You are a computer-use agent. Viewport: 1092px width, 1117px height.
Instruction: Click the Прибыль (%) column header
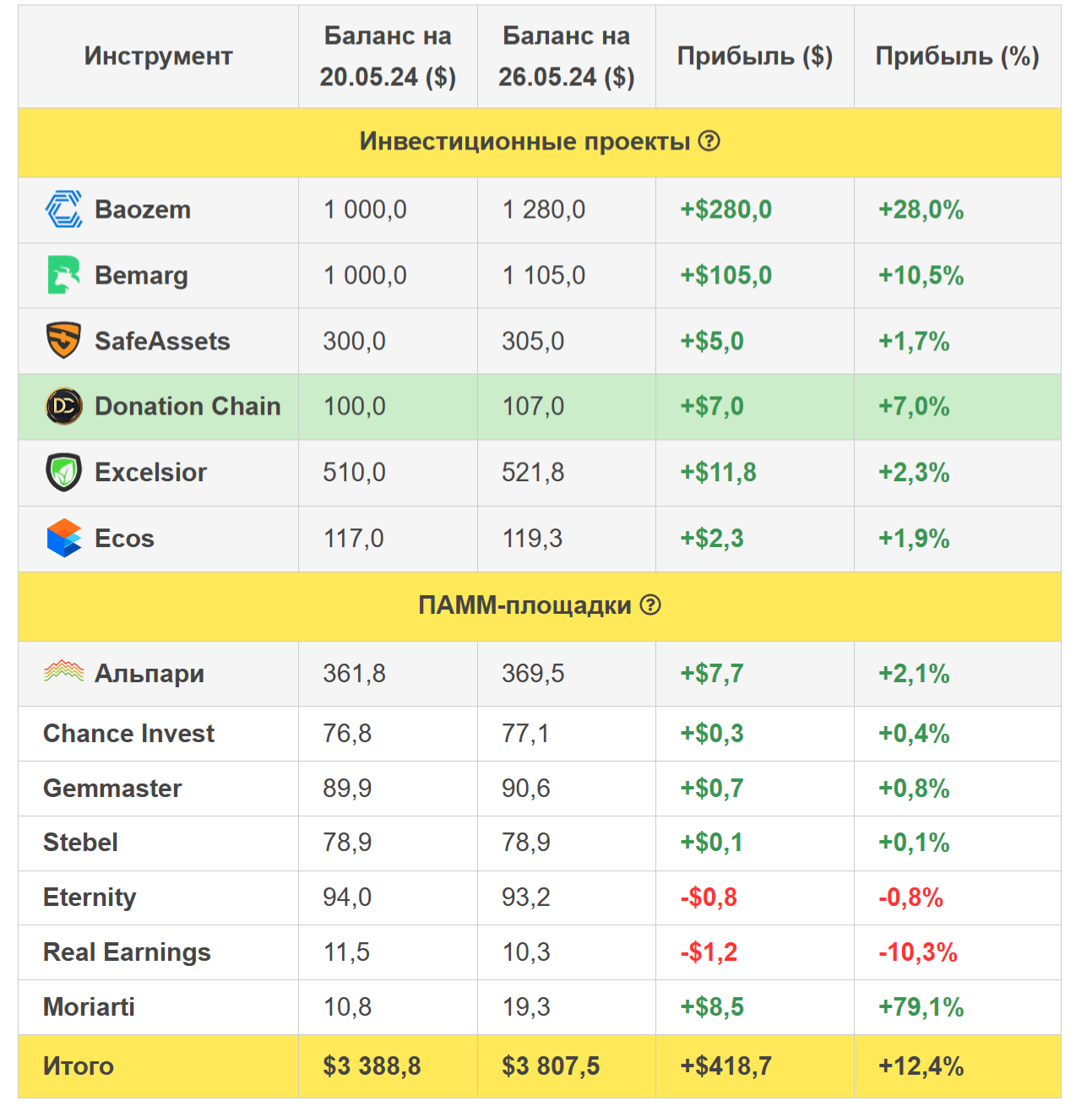coord(957,57)
